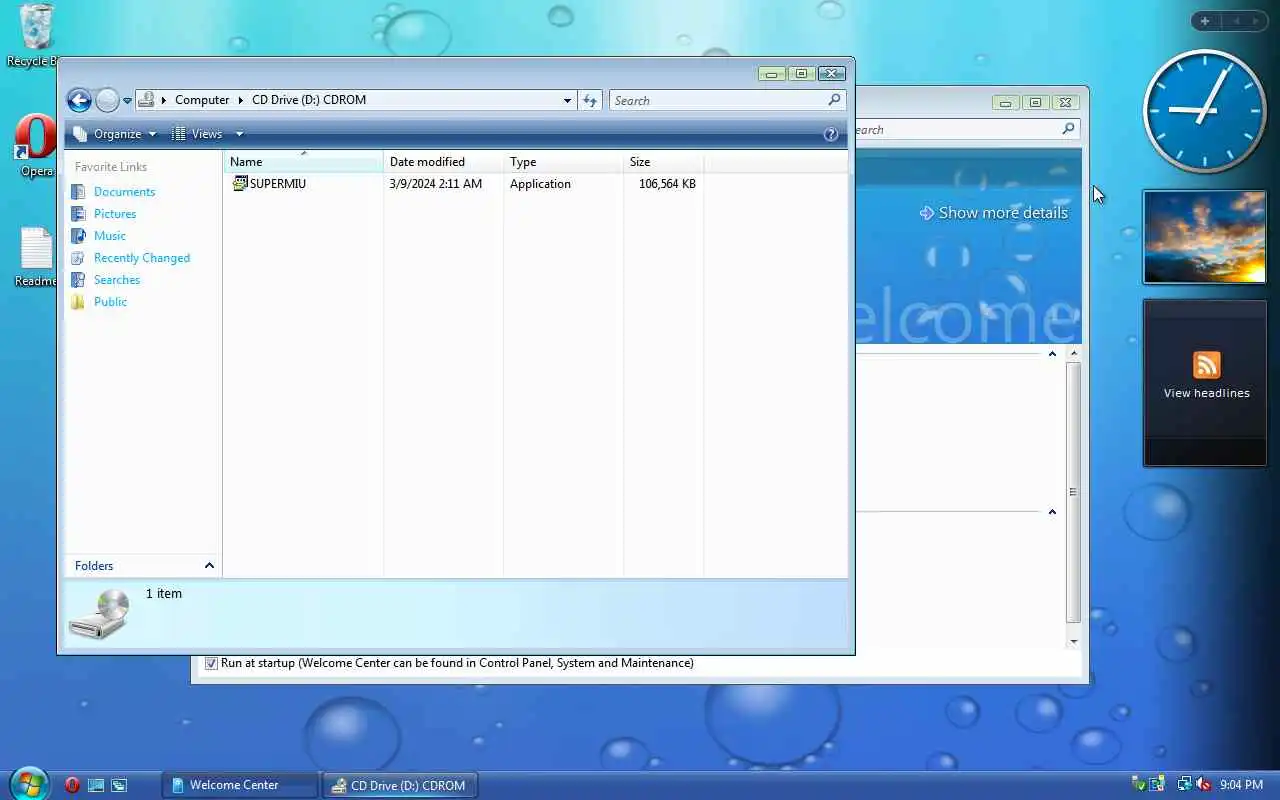Viewport: 1280px width, 800px height.
Task: Click Computer in the address breadcrumb
Action: coord(202,100)
